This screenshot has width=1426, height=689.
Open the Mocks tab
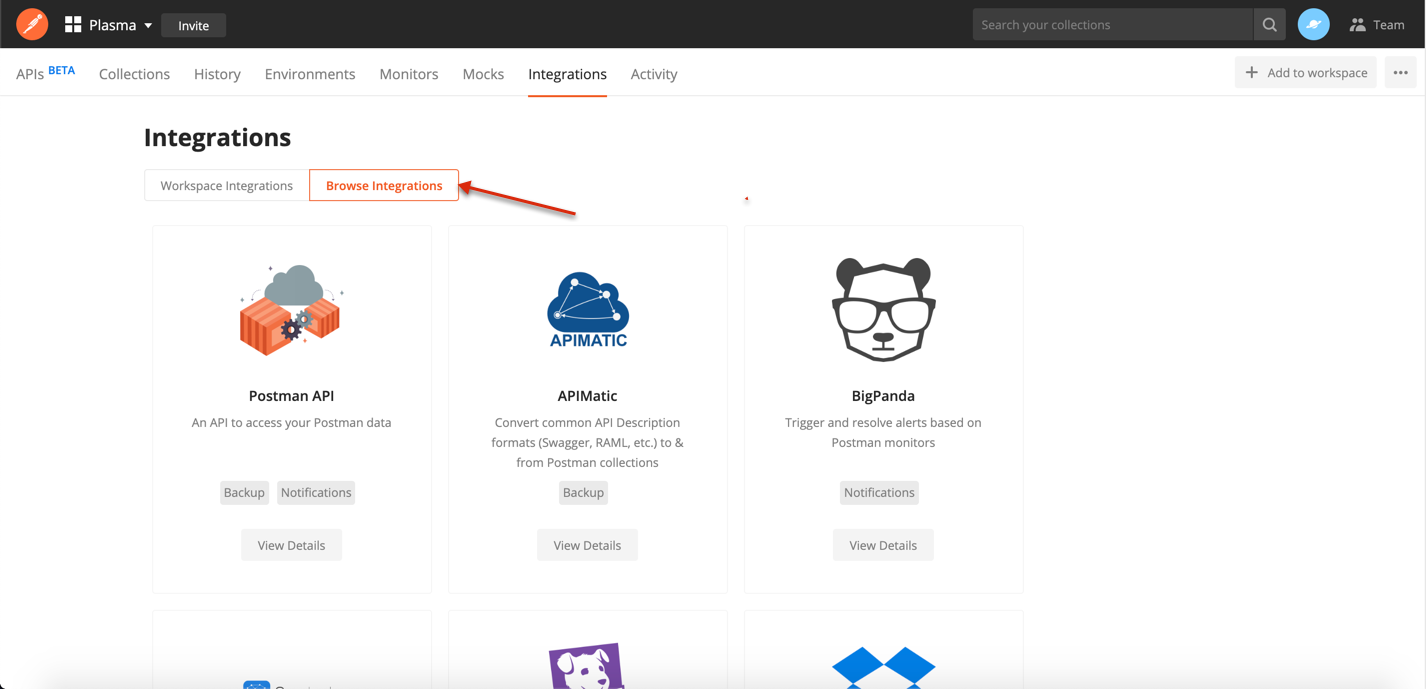click(x=483, y=74)
